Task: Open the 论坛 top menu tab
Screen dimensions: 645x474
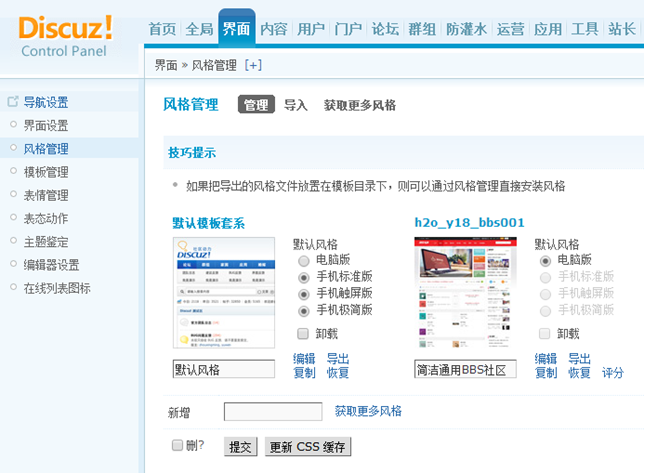Action: coord(385,29)
